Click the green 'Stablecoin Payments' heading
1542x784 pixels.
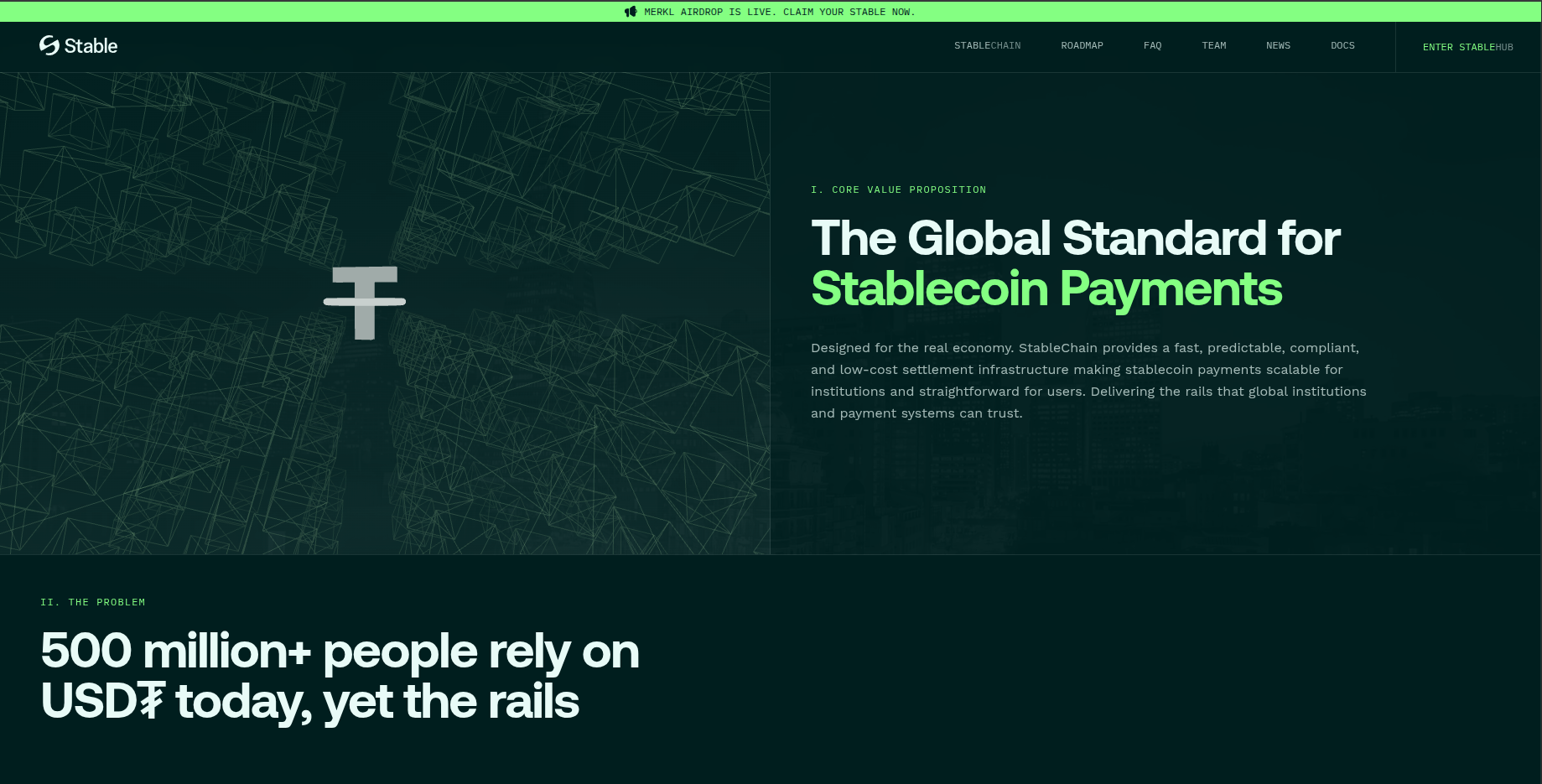point(1046,288)
